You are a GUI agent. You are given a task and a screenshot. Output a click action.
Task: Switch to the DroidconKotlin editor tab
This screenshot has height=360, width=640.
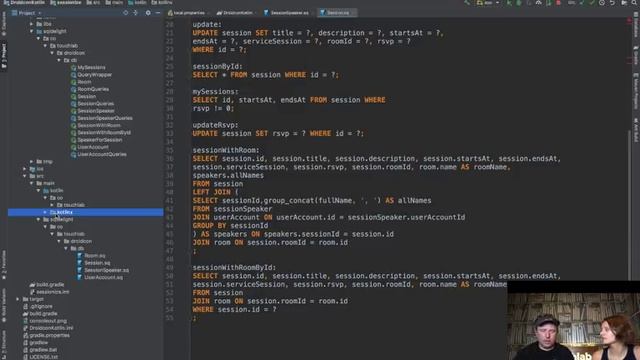coord(236,13)
